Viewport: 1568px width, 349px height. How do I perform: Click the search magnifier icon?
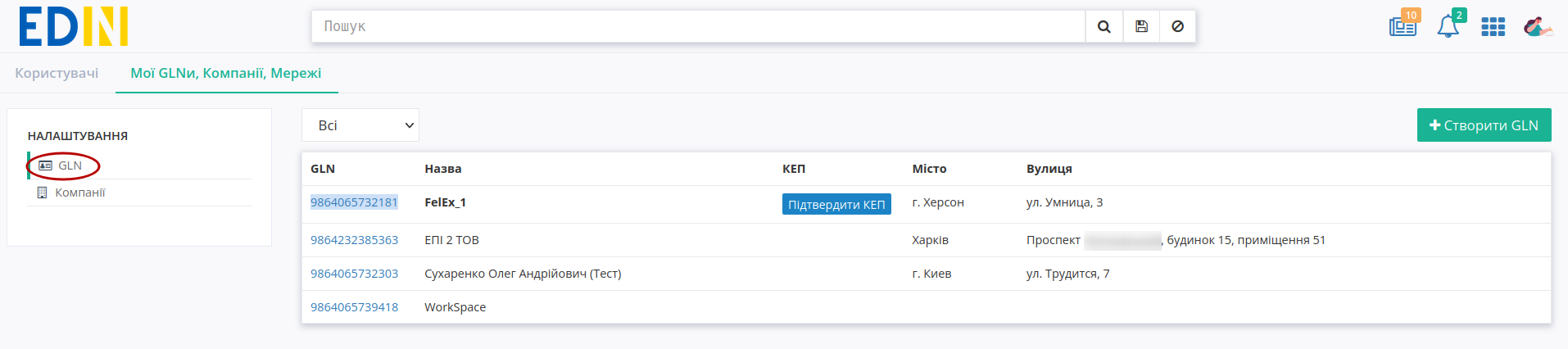[1103, 26]
